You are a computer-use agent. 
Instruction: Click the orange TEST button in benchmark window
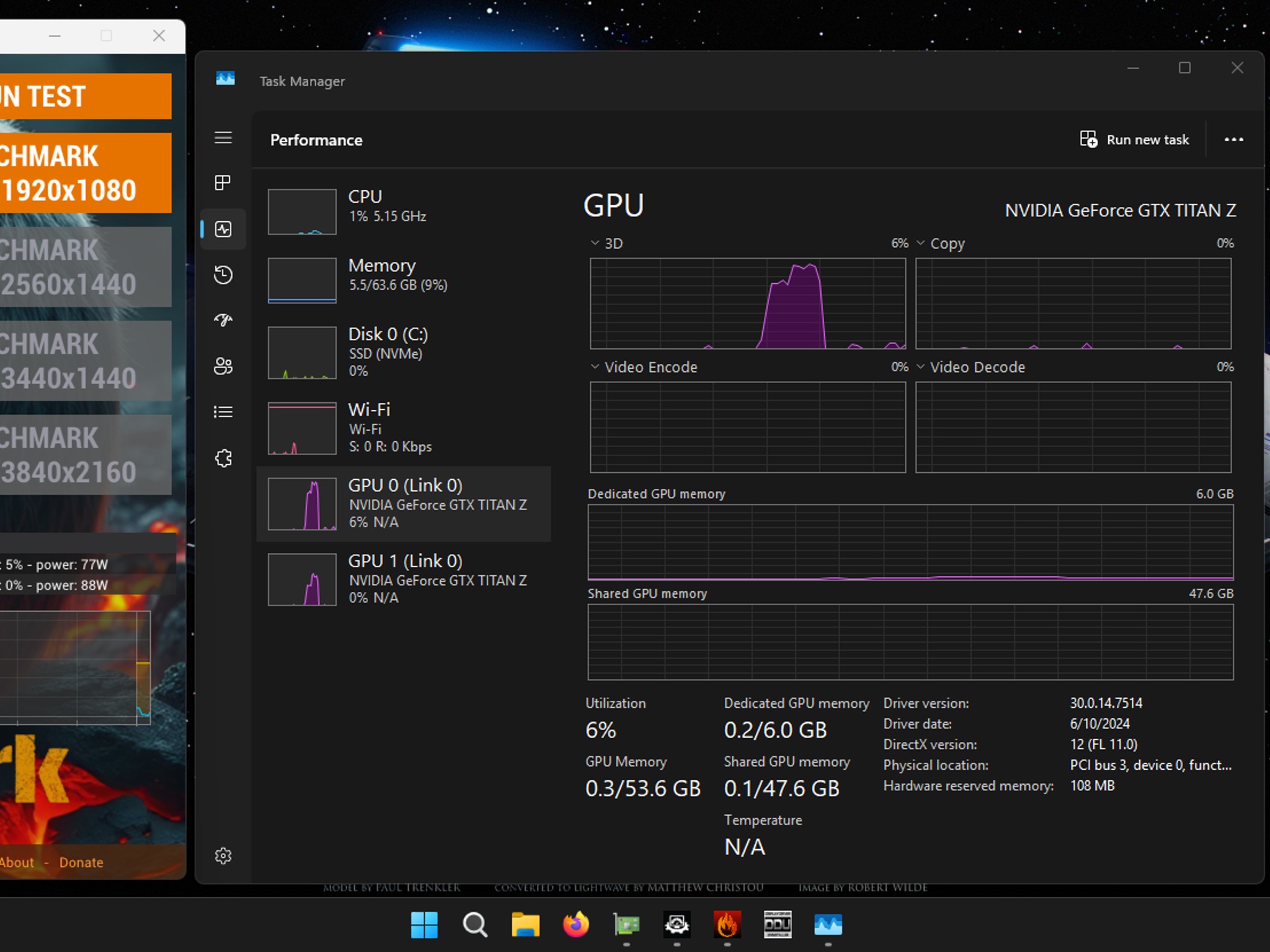[86, 96]
